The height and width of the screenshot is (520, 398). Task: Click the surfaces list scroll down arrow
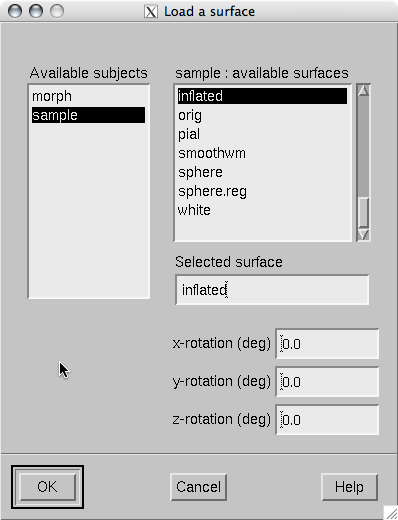point(363,235)
